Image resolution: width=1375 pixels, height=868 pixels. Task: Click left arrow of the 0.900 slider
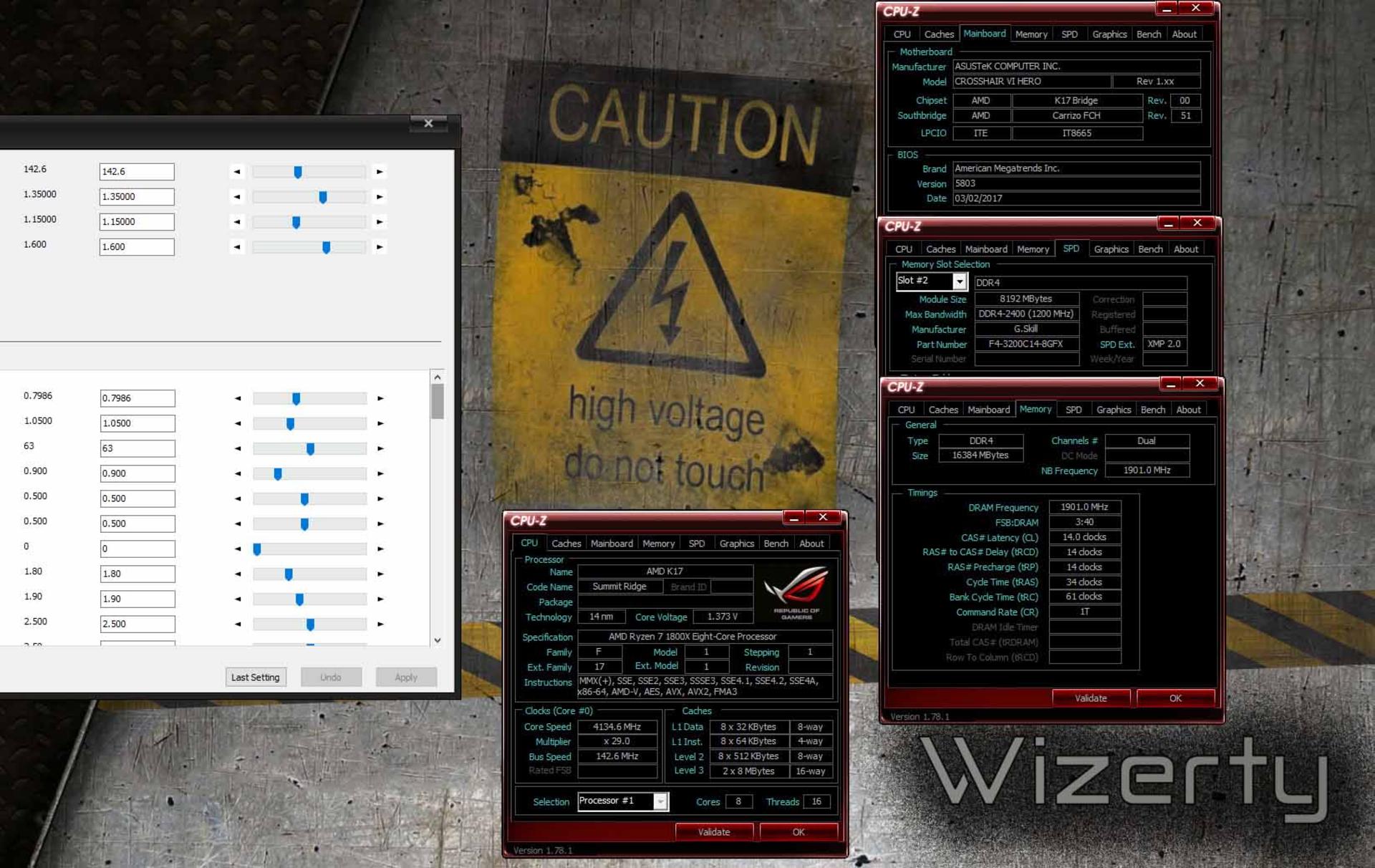tap(238, 473)
